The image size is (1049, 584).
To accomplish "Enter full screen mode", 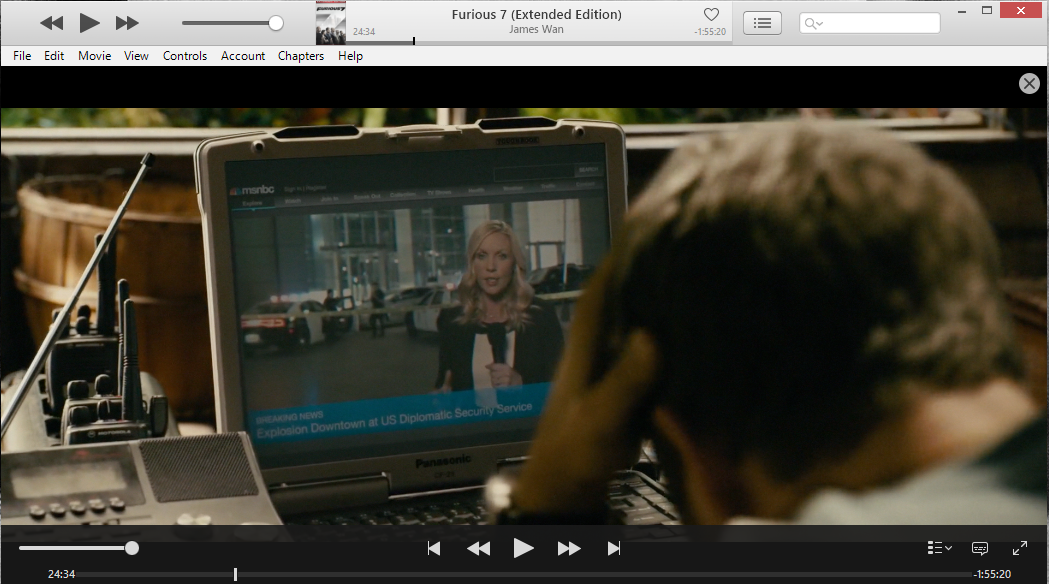I will tap(1020, 549).
